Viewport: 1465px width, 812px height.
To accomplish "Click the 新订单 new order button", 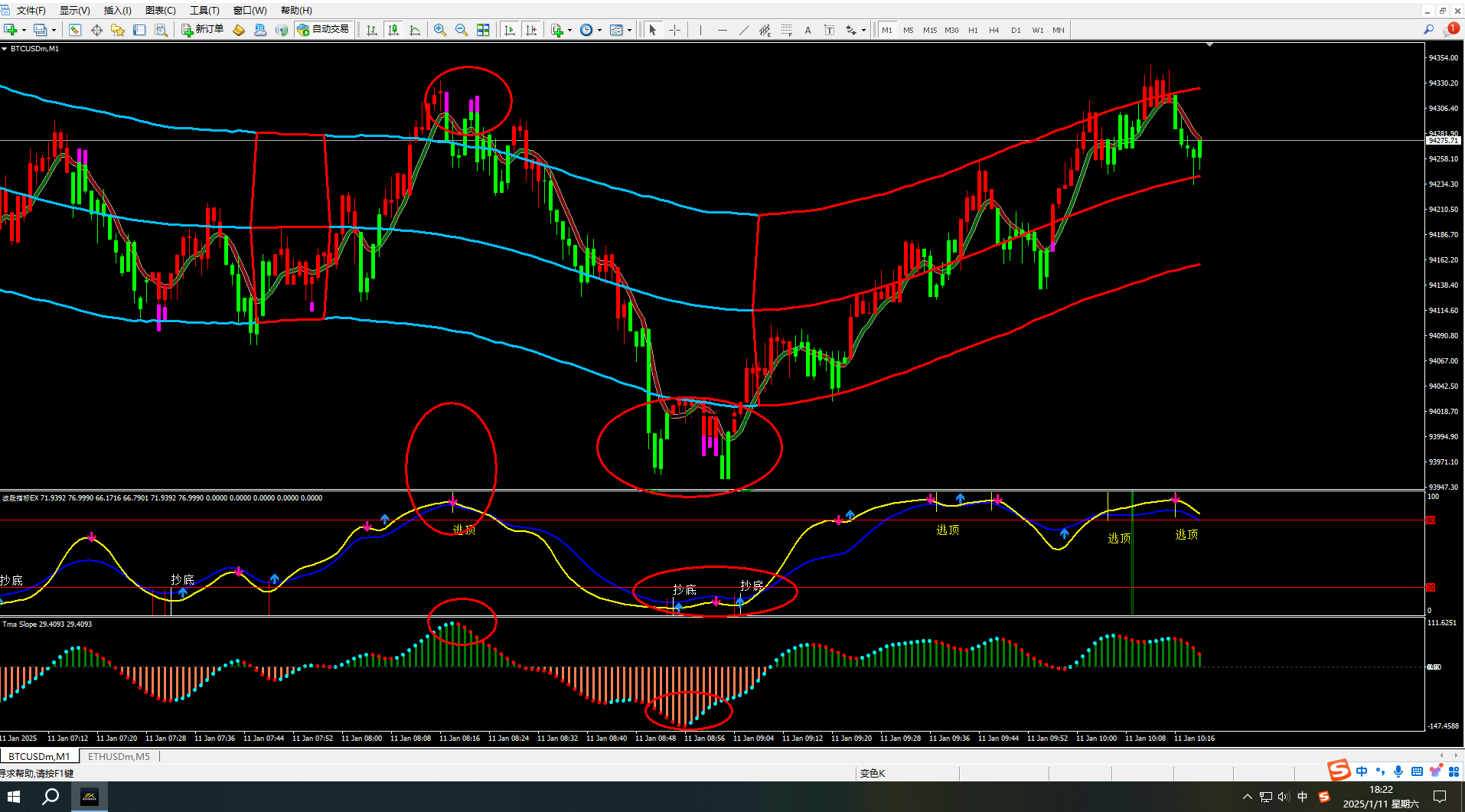I will (x=203, y=30).
